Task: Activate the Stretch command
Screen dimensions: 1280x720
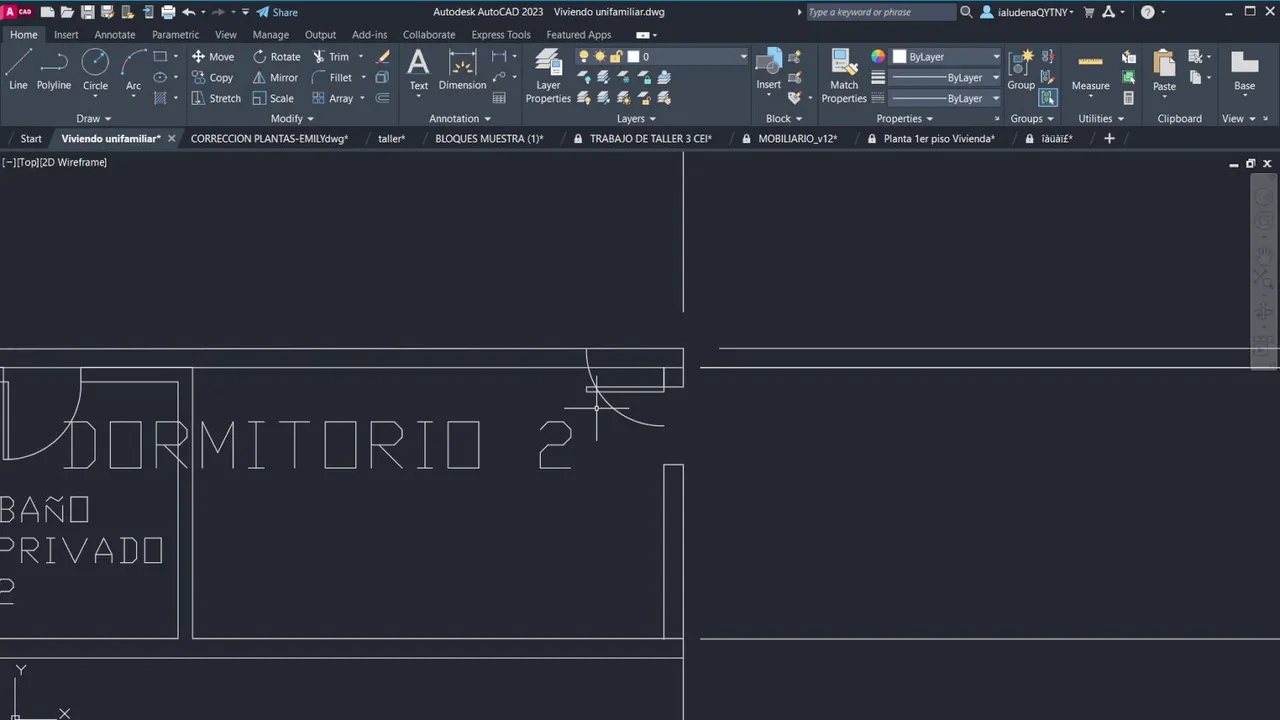Action: [x=216, y=98]
